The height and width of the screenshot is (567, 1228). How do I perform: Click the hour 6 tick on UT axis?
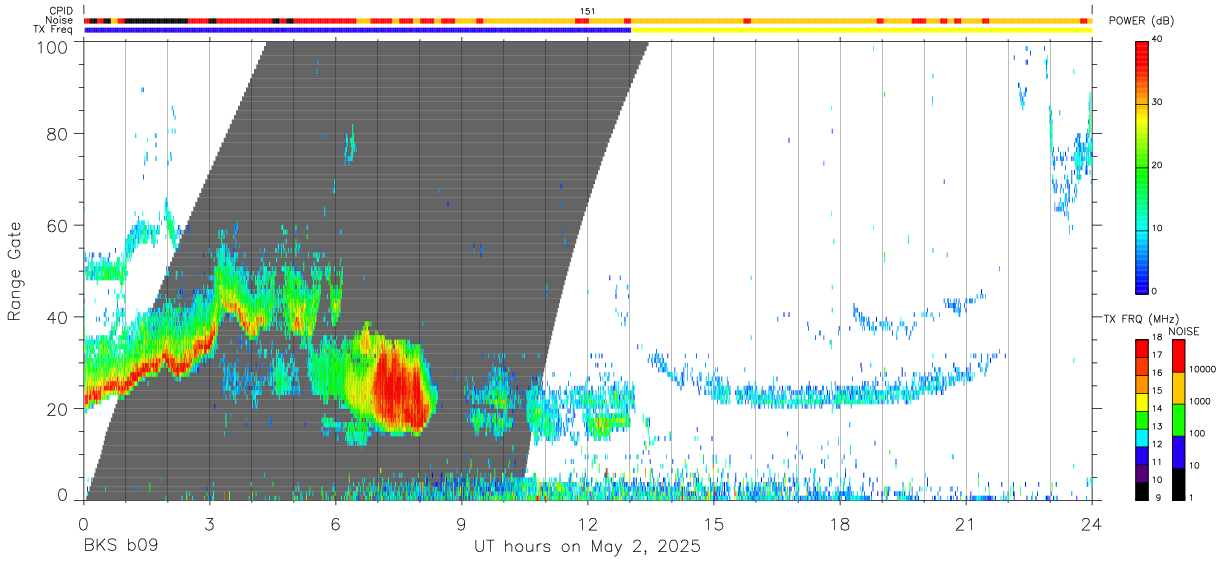pyautogui.click(x=336, y=523)
